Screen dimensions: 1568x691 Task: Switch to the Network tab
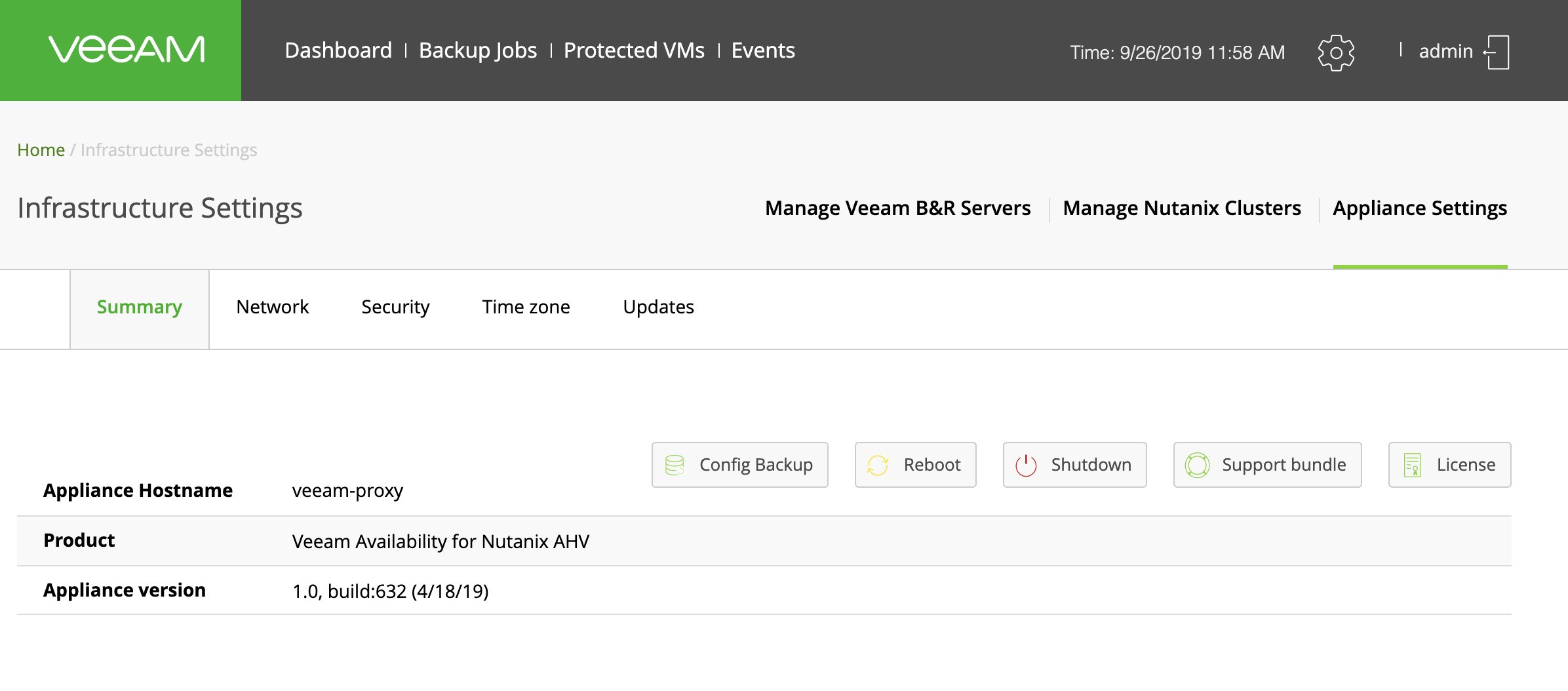272,307
